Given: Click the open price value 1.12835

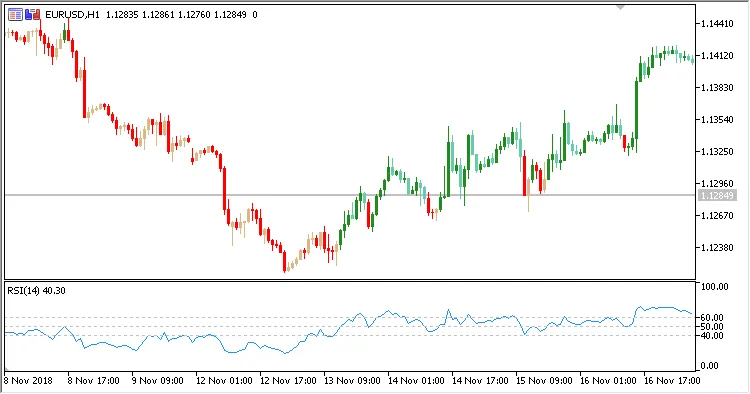Looking at the screenshot, I should click(122, 15).
